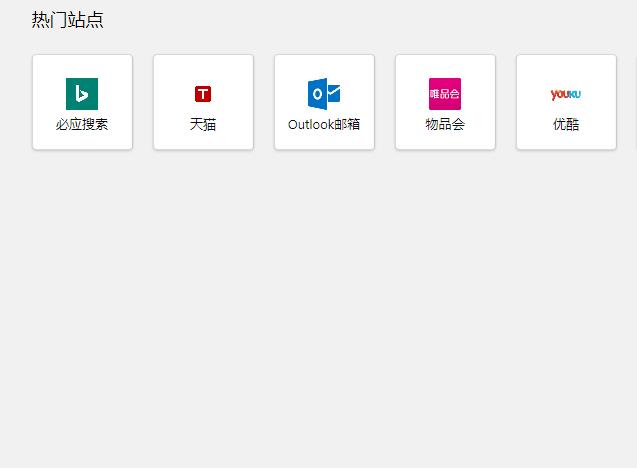Open the blue Outlook mail icon
This screenshot has width=637, height=468.
tap(324, 94)
